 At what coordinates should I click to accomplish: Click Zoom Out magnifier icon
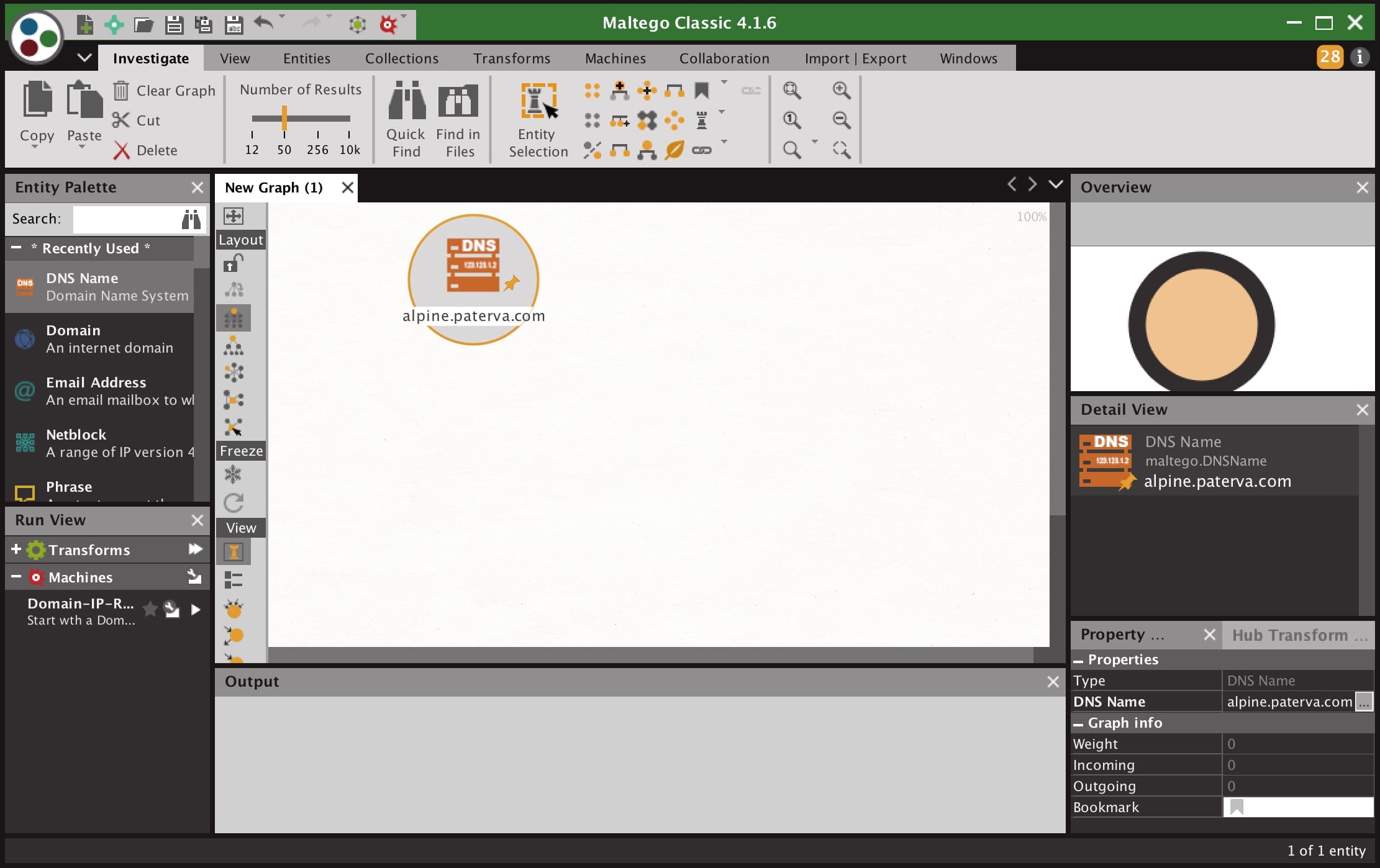[842, 120]
